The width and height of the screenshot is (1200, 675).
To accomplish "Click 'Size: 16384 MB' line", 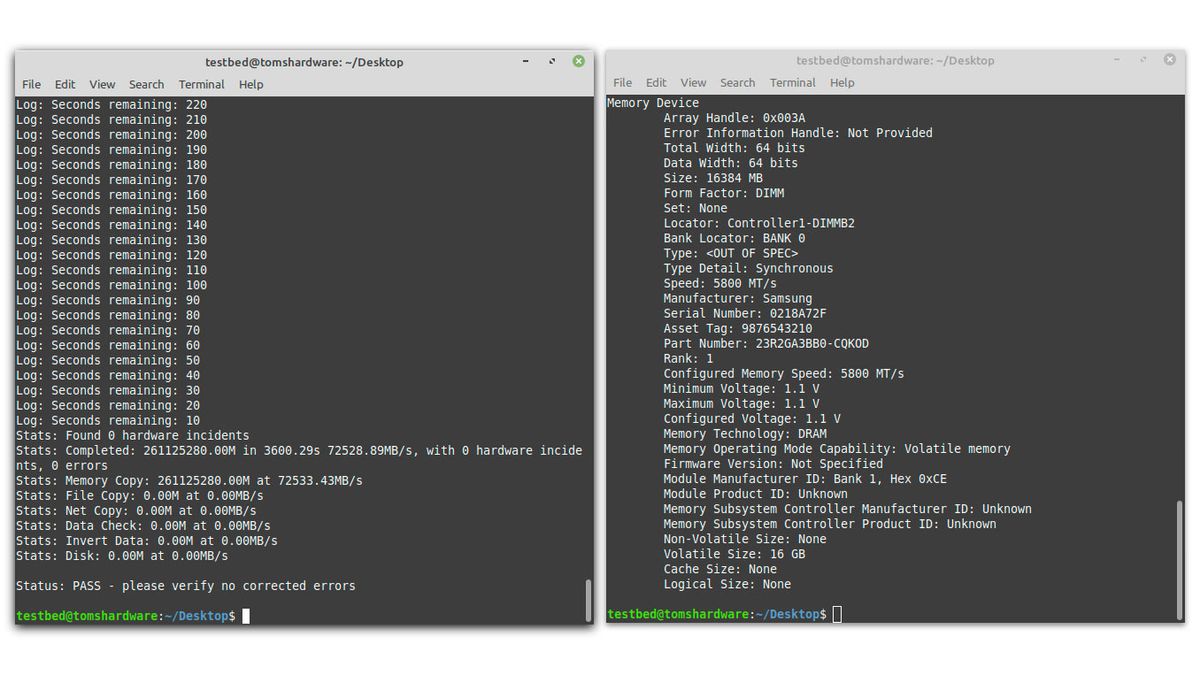I will point(713,178).
